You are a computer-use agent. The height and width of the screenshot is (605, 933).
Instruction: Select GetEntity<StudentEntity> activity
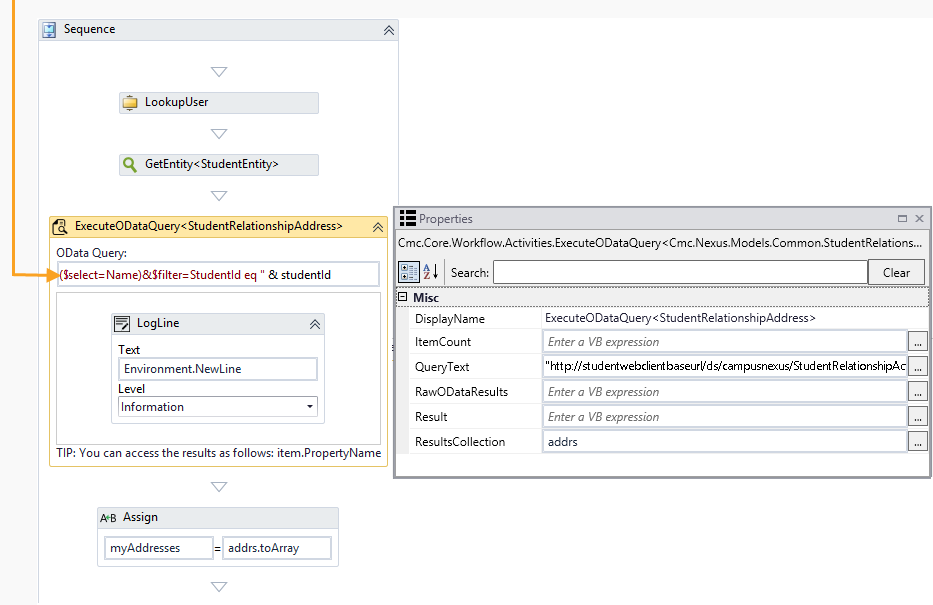(x=219, y=165)
